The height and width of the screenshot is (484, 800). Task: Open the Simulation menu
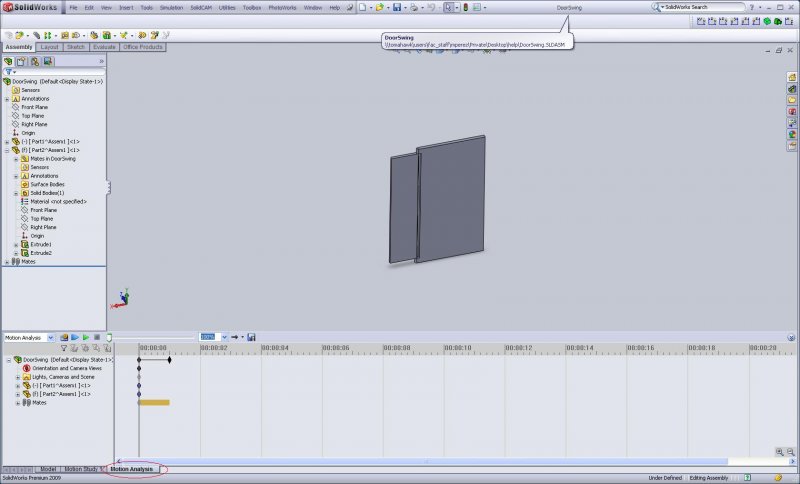tap(171, 8)
